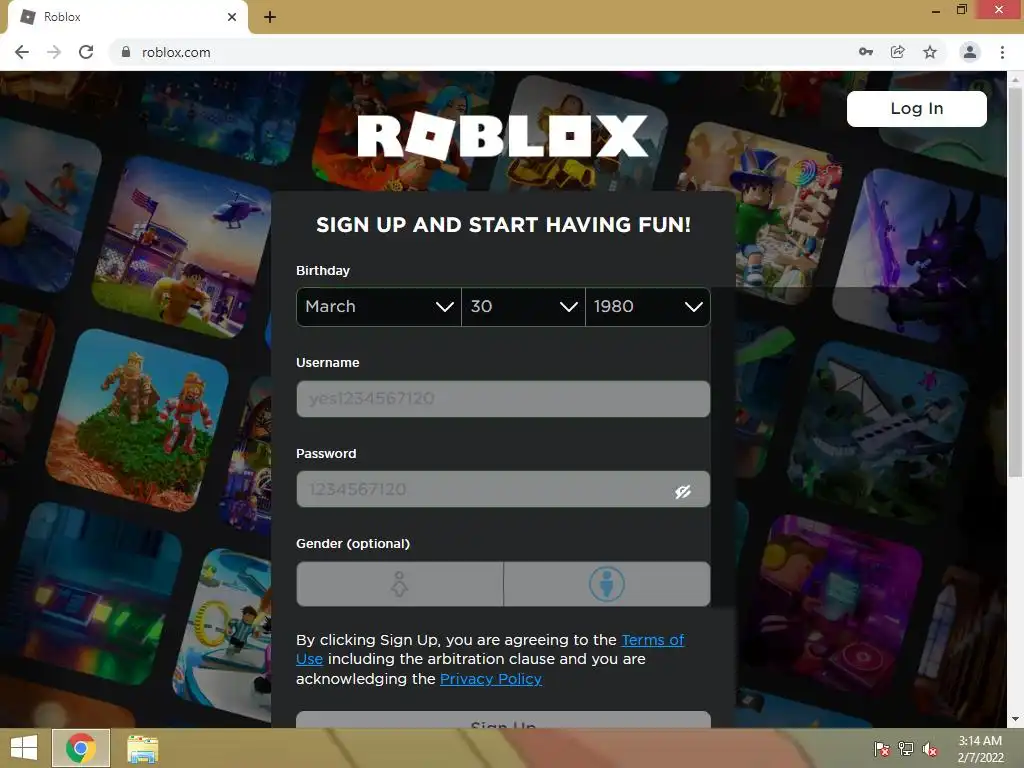
Task: Click the Chrome taskbar icon
Action: pyautogui.click(x=81, y=748)
